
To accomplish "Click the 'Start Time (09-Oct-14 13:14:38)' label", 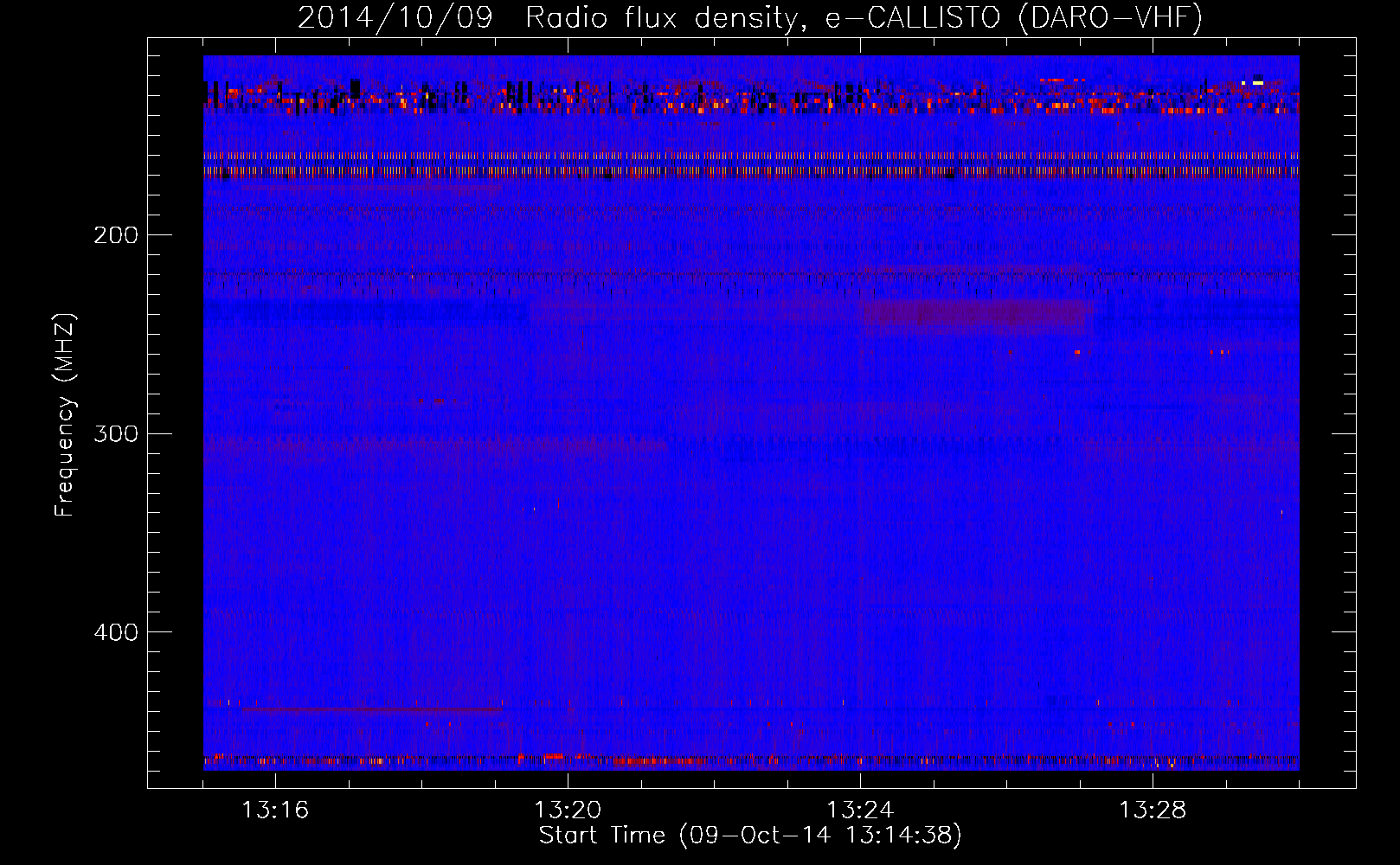I will (x=750, y=836).
